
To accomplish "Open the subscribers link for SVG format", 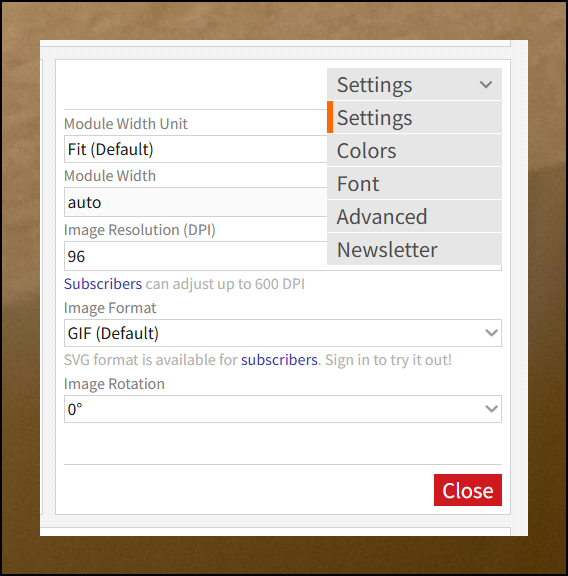I will coord(279,360).
